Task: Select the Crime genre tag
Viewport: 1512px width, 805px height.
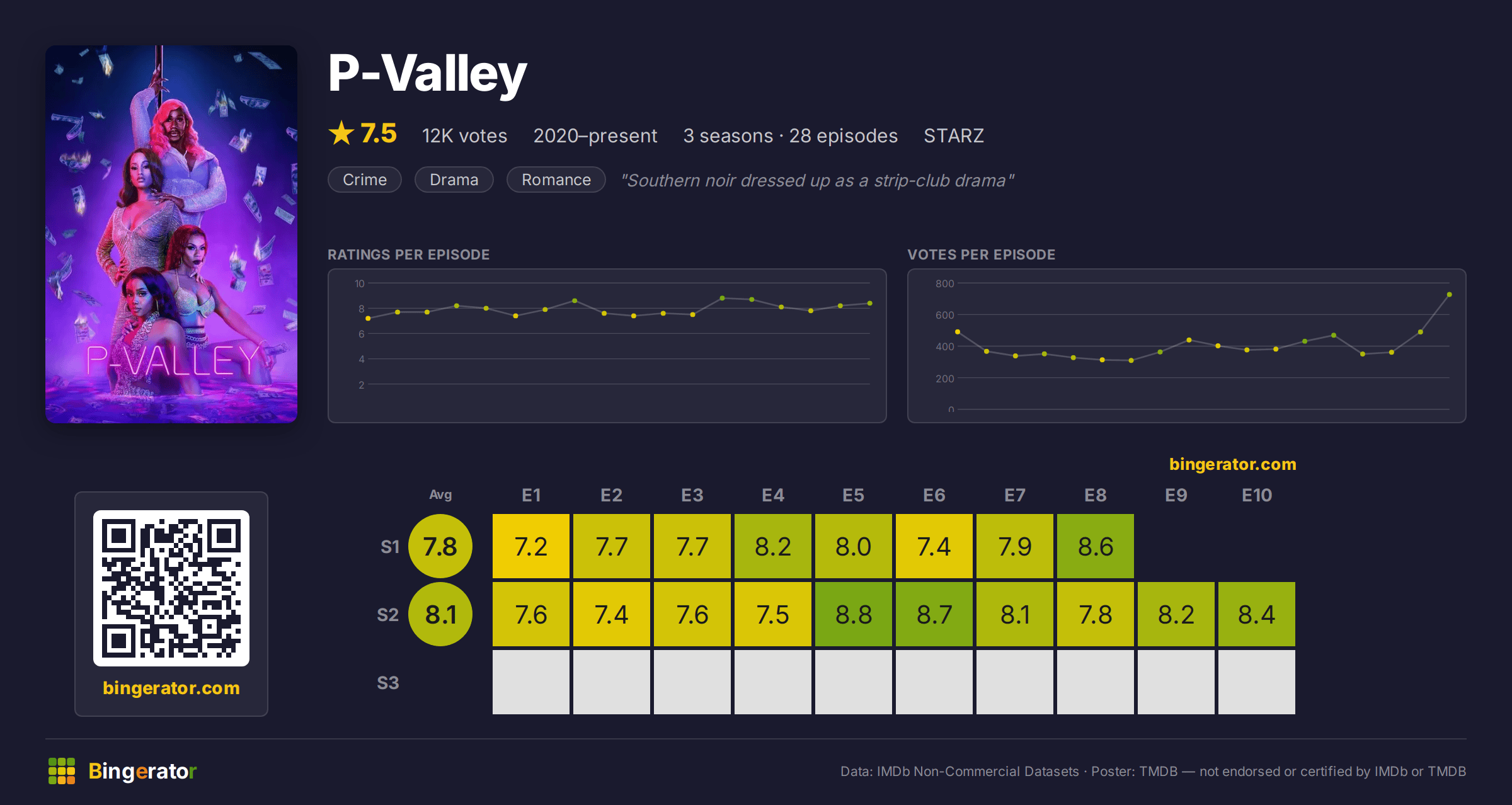Action: click(x=365, y=180)
